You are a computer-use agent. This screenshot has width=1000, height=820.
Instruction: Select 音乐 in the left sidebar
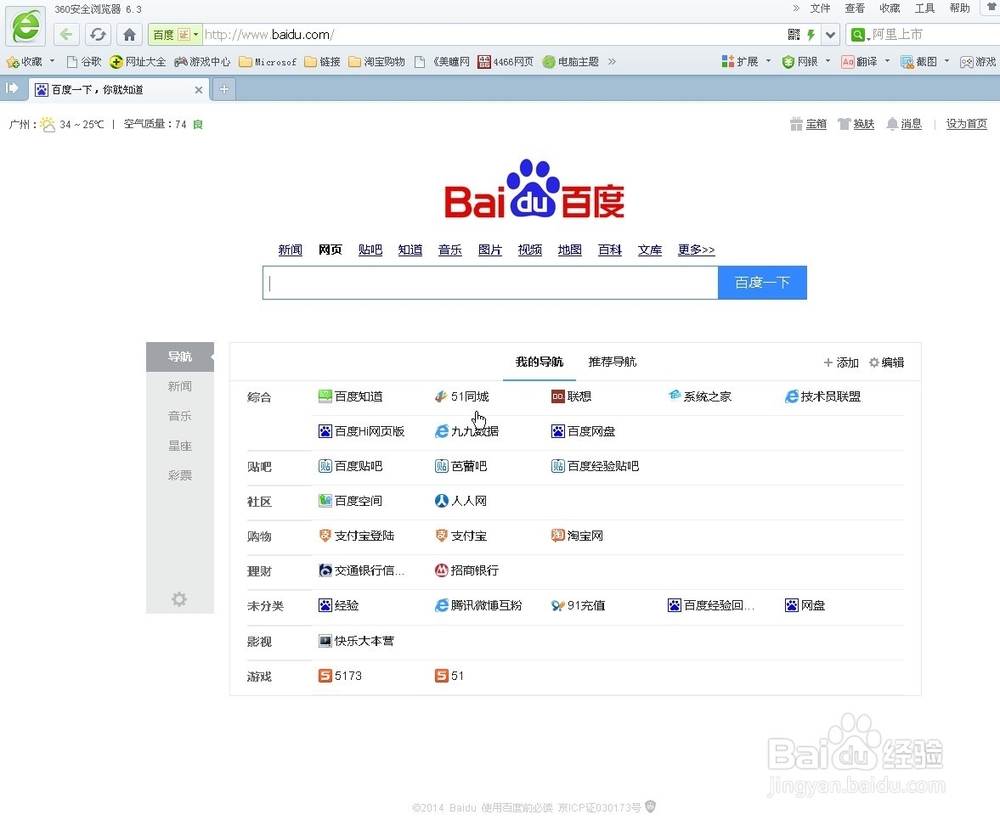(180, 416)
